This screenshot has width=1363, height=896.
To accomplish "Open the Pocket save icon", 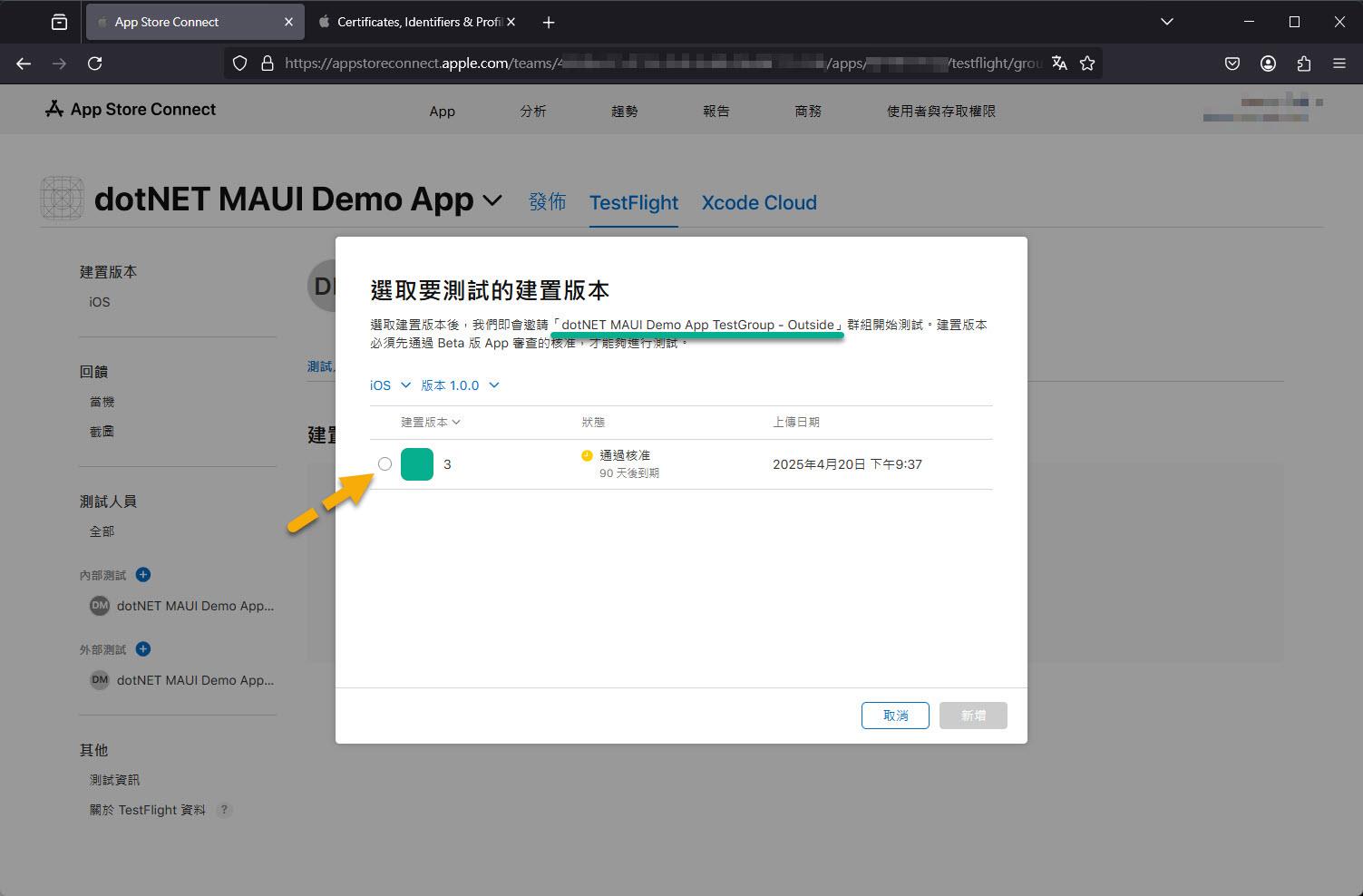I will 1232,63.
